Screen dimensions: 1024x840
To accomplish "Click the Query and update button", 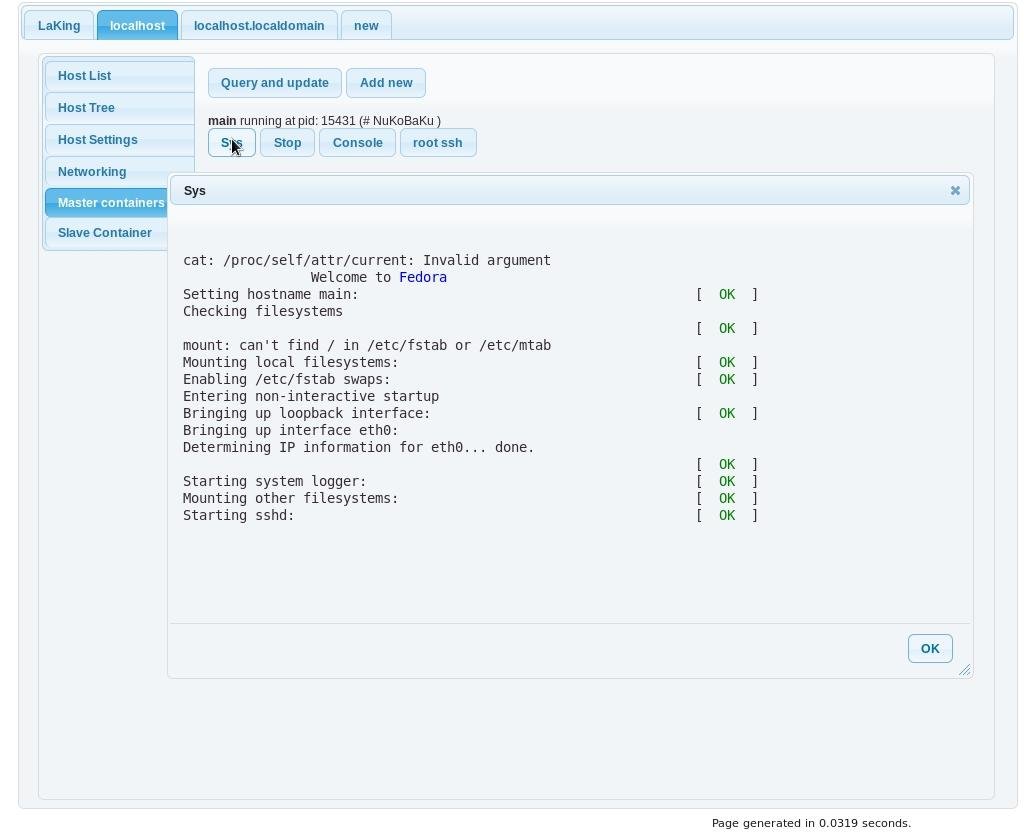I will pyautogui.click(x=275, y=83).
